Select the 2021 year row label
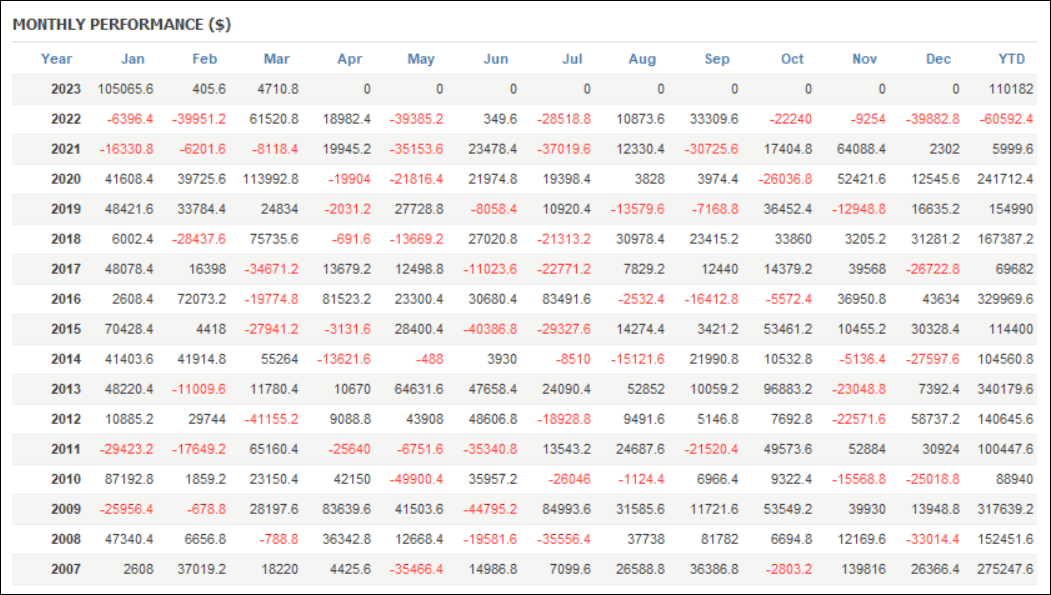This screenshot has height=595, width=1051. [x=66, y=149]
